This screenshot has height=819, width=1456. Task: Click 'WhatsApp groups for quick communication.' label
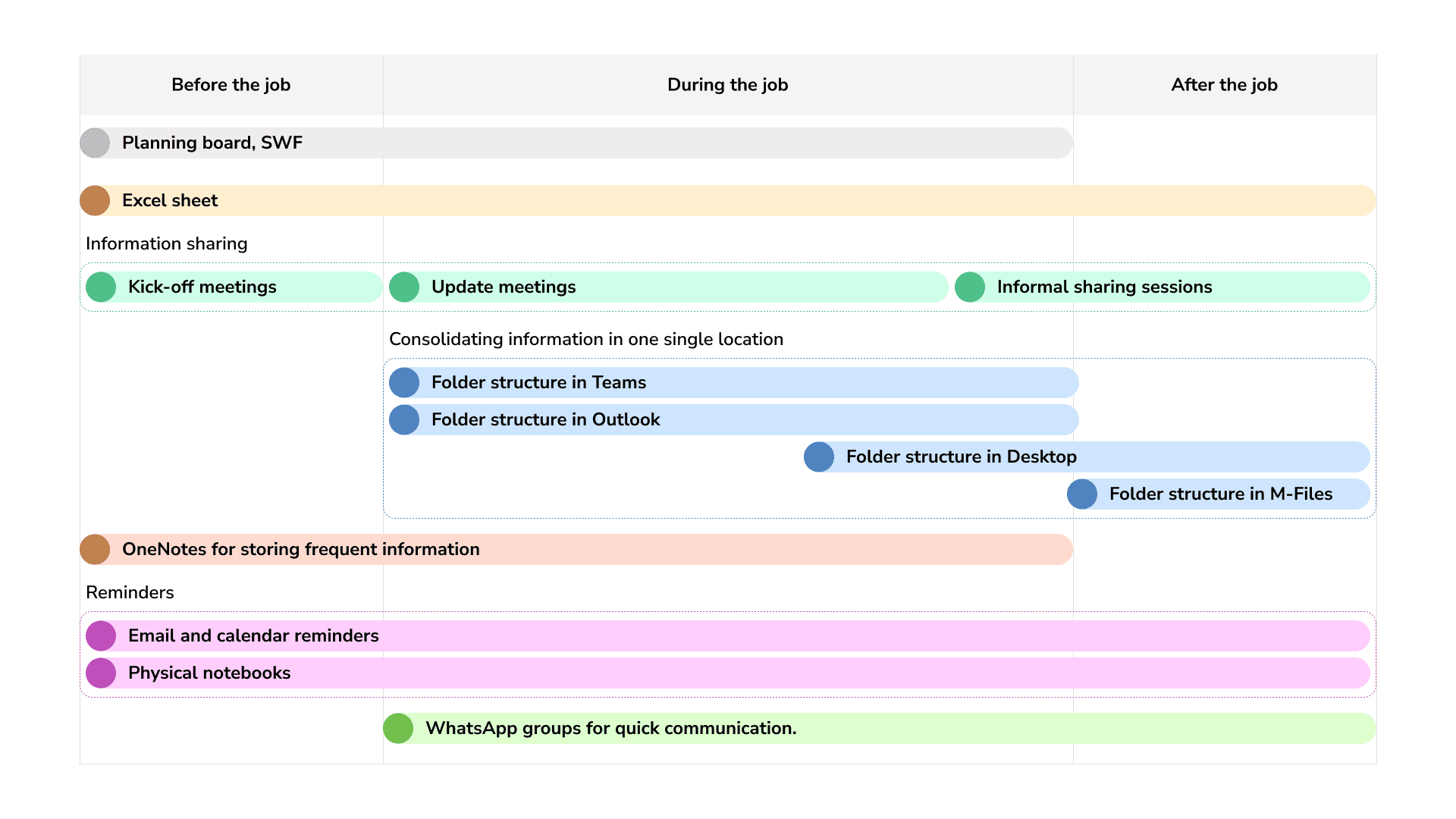[611, 728]
